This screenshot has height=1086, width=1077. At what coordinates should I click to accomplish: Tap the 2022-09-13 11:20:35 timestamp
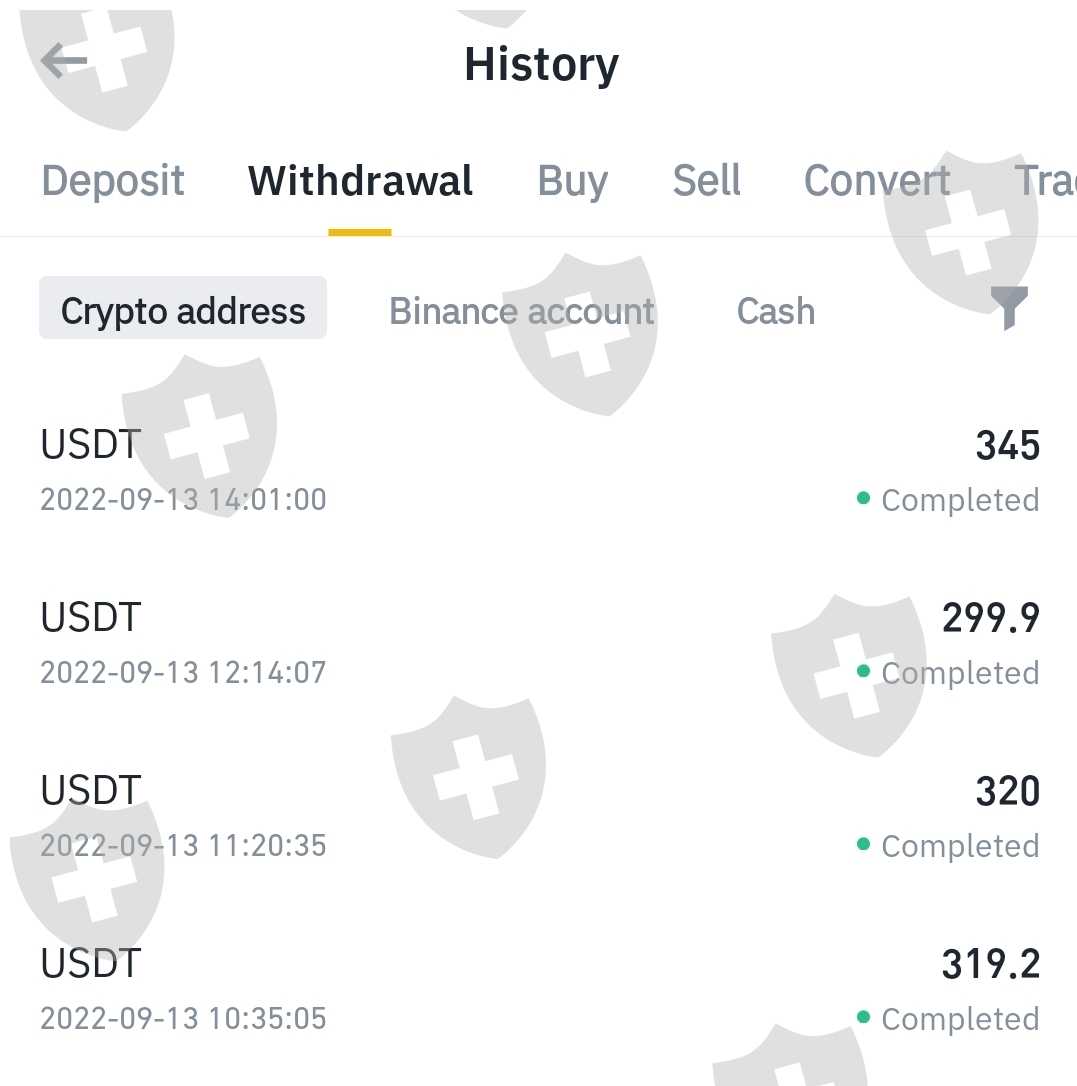(x=183, y=845)
